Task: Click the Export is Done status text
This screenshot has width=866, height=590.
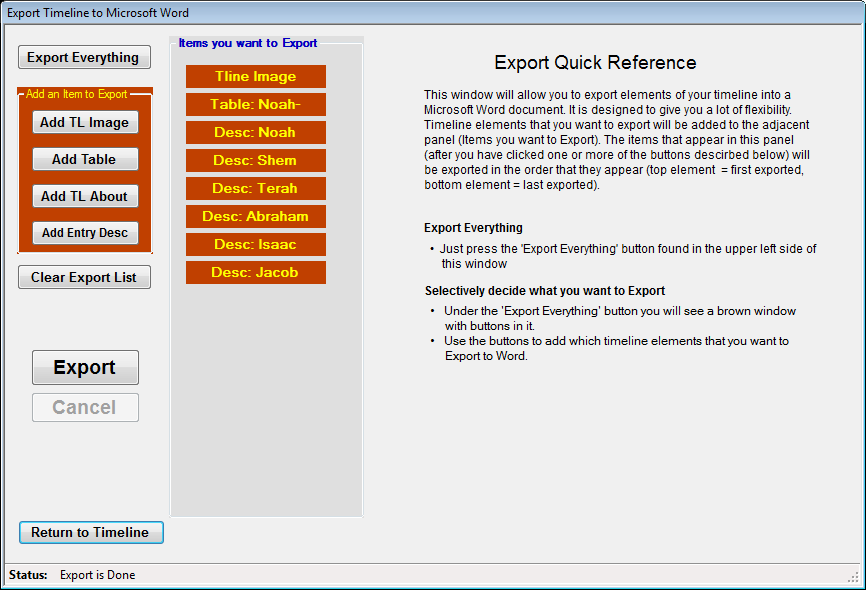Action: [x=97, y=575]
